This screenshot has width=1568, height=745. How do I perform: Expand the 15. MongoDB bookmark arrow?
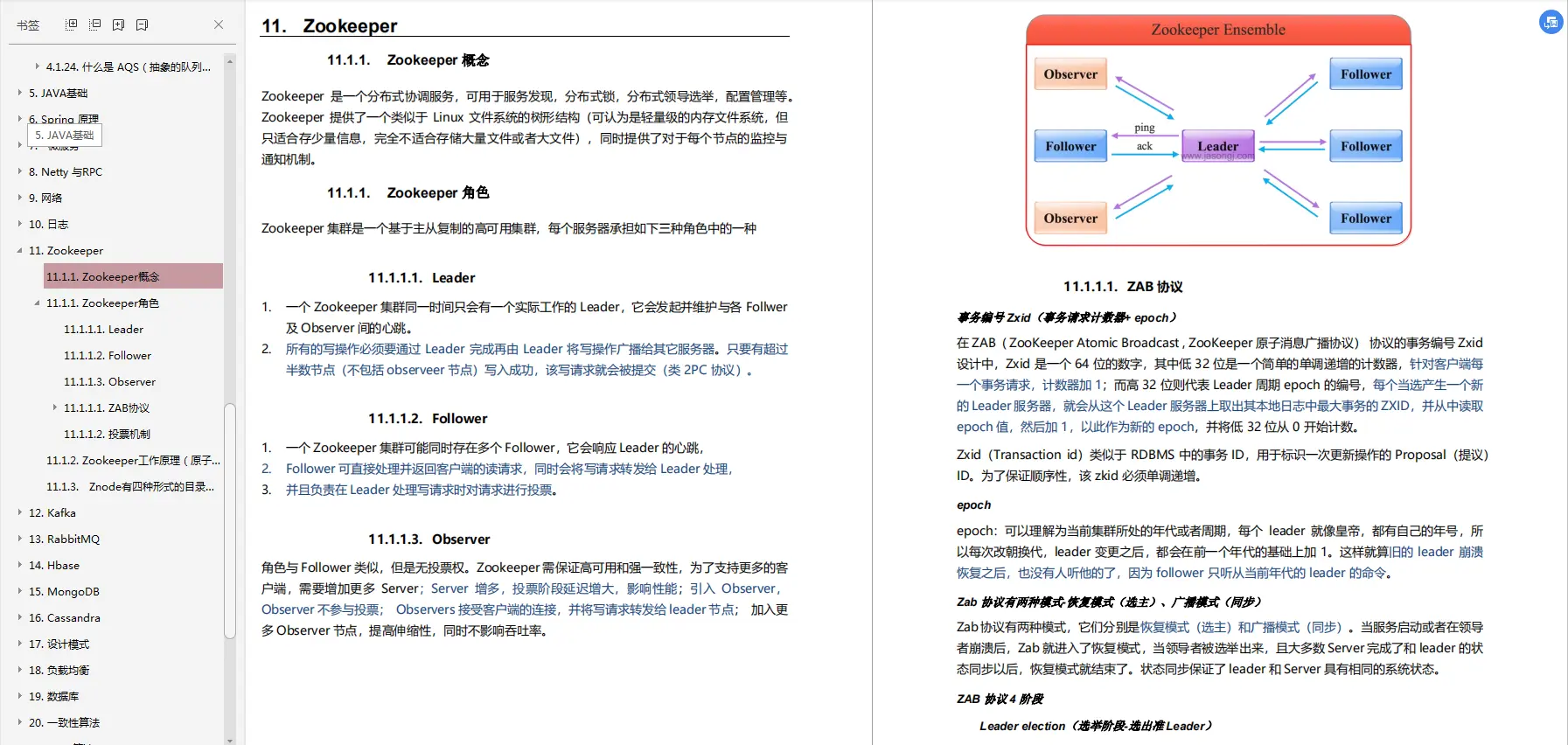20,590
